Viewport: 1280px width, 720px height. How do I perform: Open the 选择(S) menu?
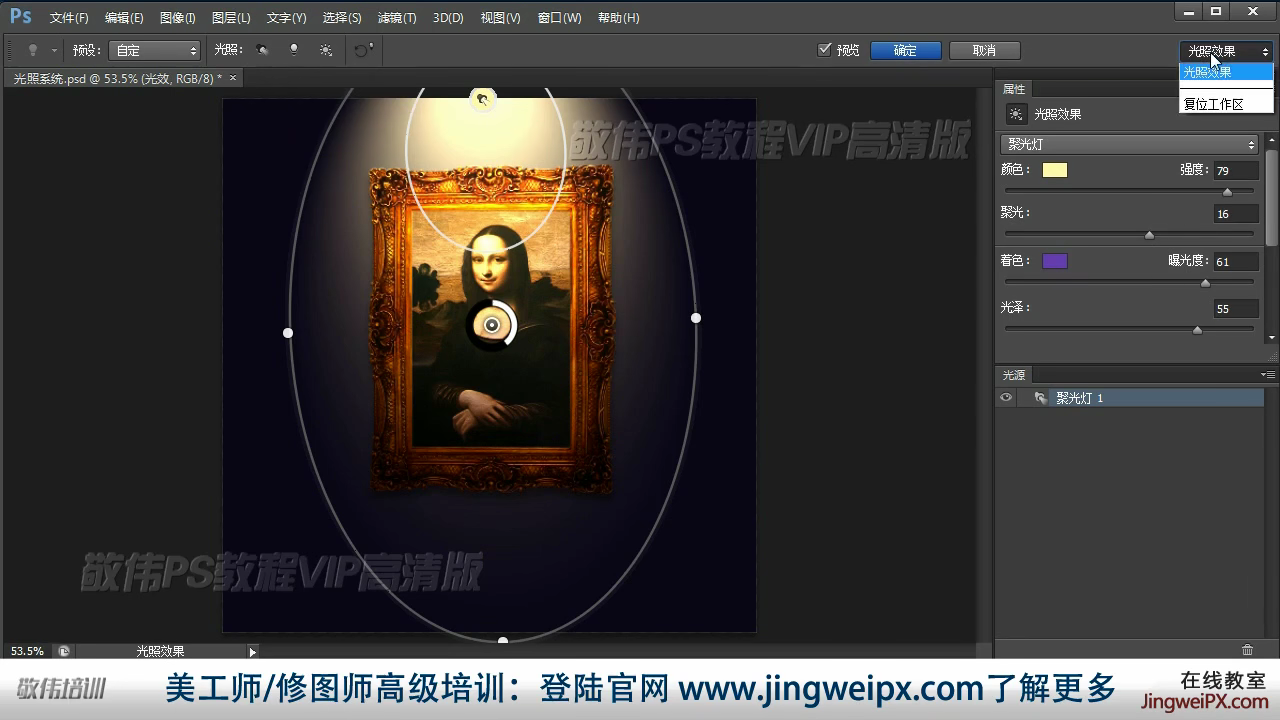[342, 18]
